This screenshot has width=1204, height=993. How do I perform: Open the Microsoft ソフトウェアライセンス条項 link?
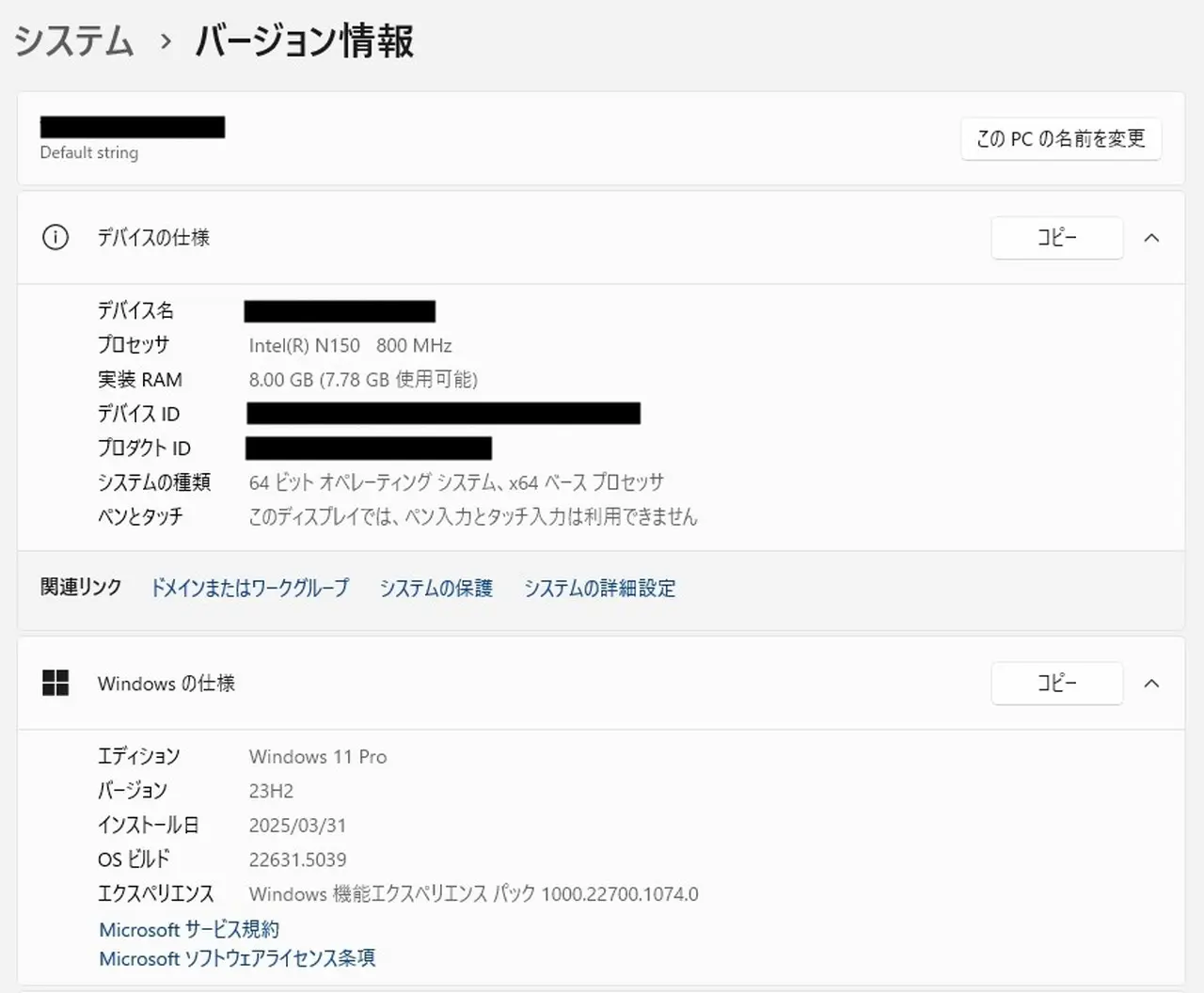pos(237,959)
